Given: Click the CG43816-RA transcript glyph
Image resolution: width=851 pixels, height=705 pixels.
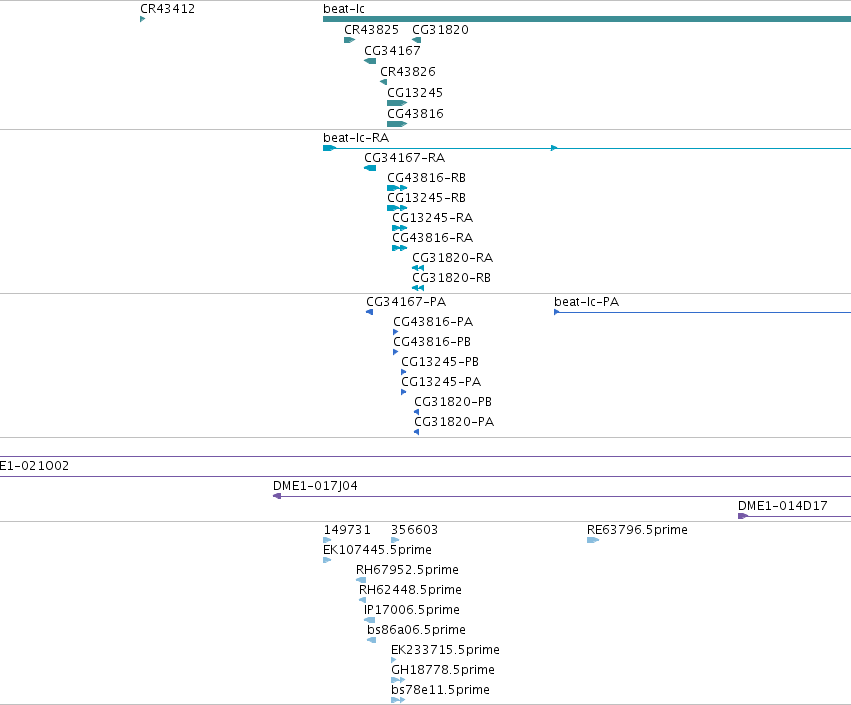Looking at the screenshot, I should tap(399, 248).
